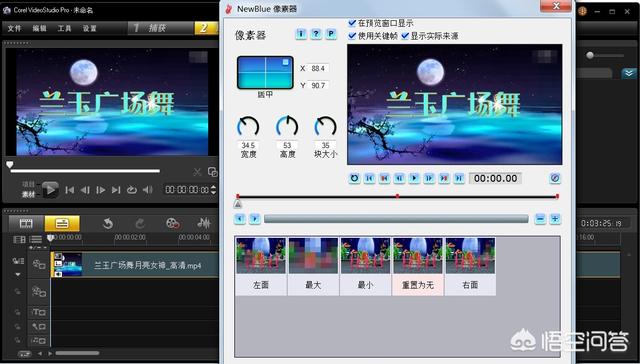Jump to start in NewBlue preview controls

click(x=369, y=178)
